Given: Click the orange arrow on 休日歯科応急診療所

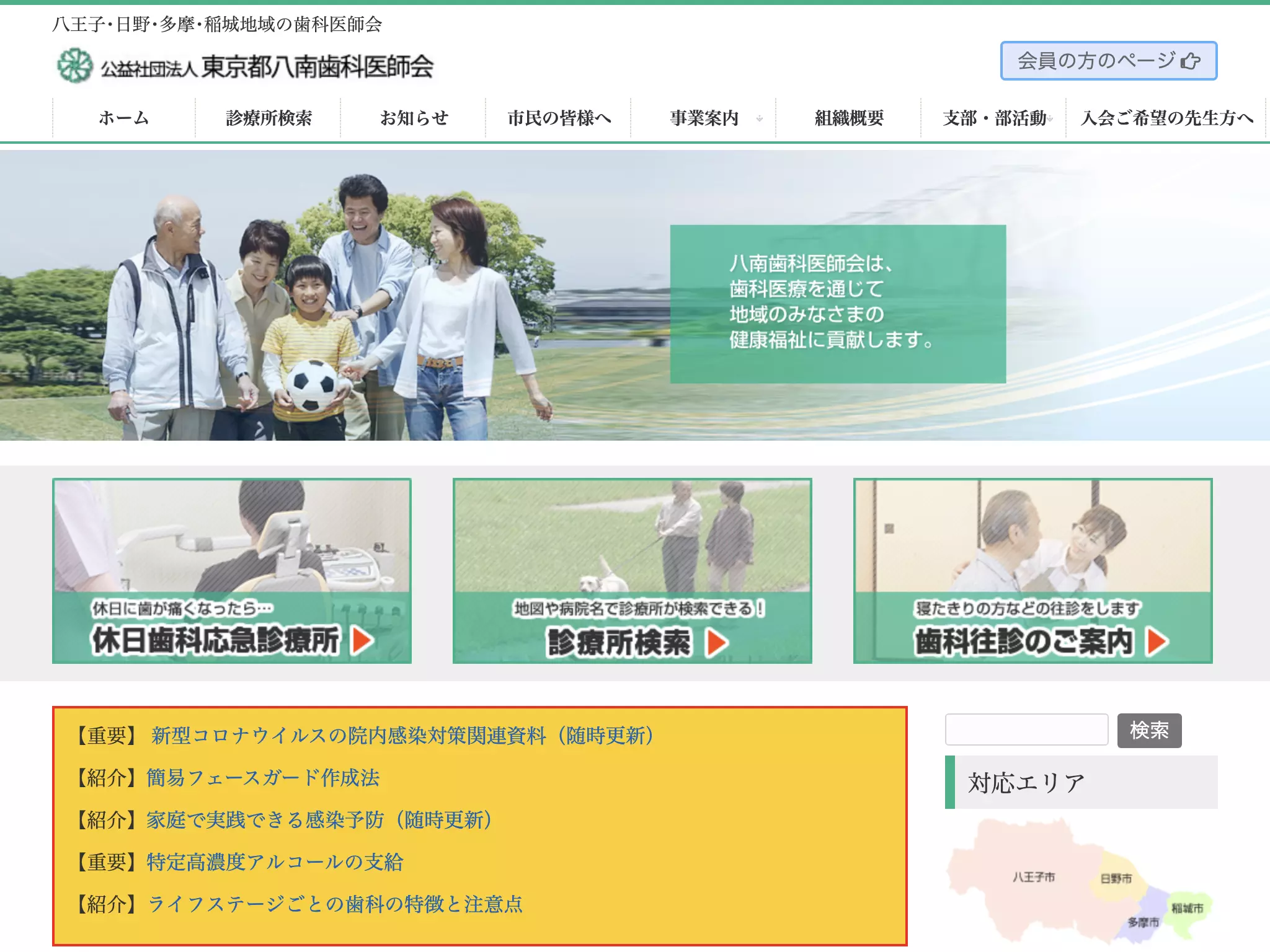Looking at the screenshot, I should [x=363, y=640].
